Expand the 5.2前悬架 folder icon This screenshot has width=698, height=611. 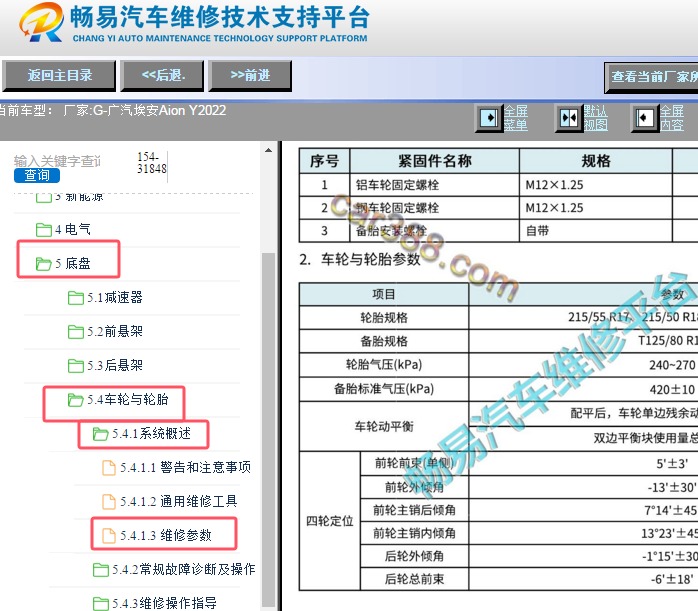tap(76, 332)
